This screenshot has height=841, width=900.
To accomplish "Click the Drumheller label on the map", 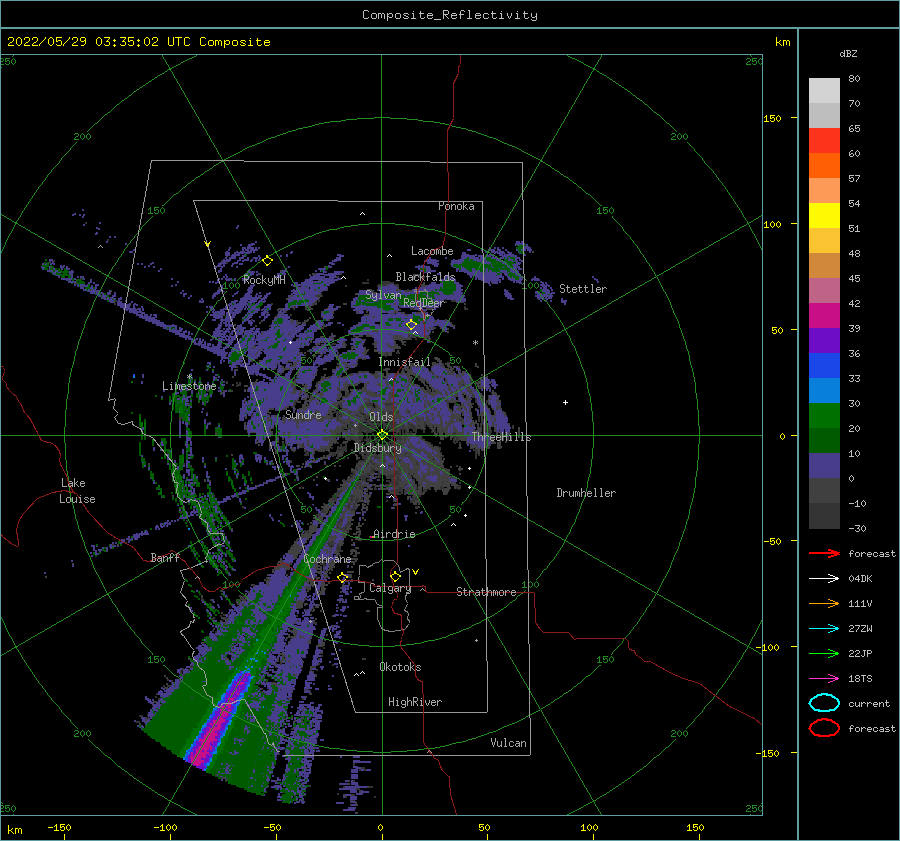I will (x=586, y=493).
